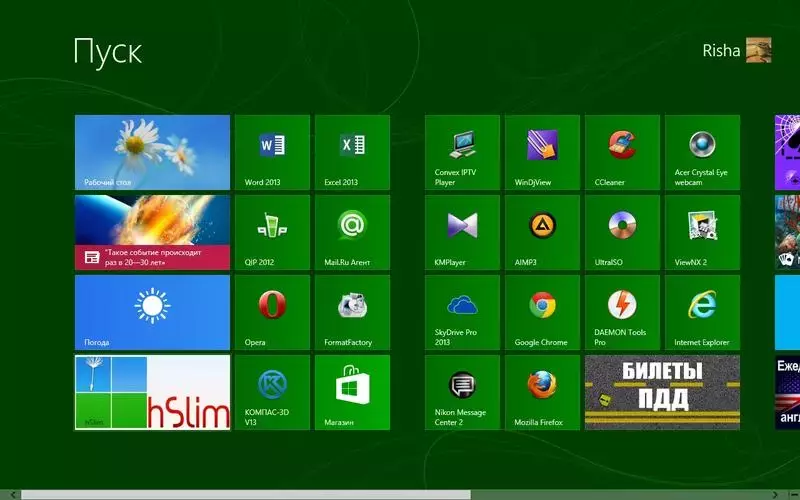Click the scrollbar right arrow
Screen dimensions: 800x500
775,495
